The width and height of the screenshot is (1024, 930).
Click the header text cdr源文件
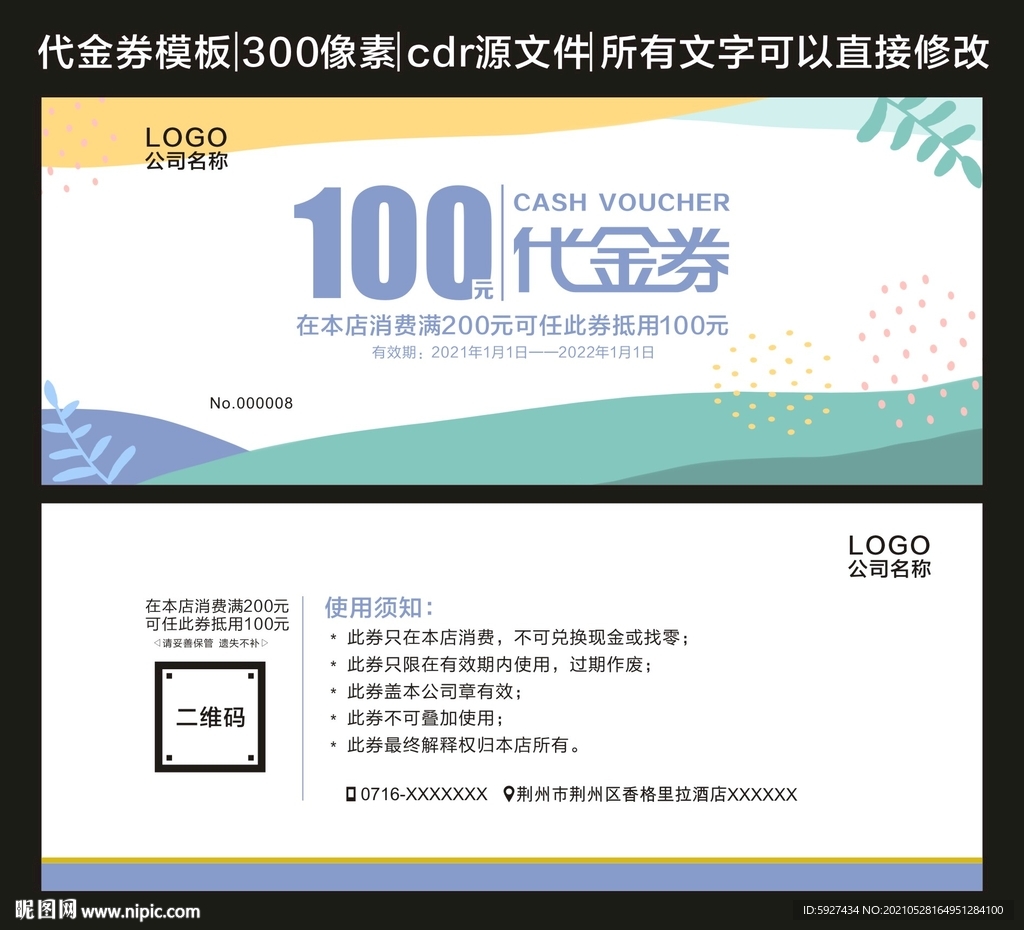pos(498,52)
